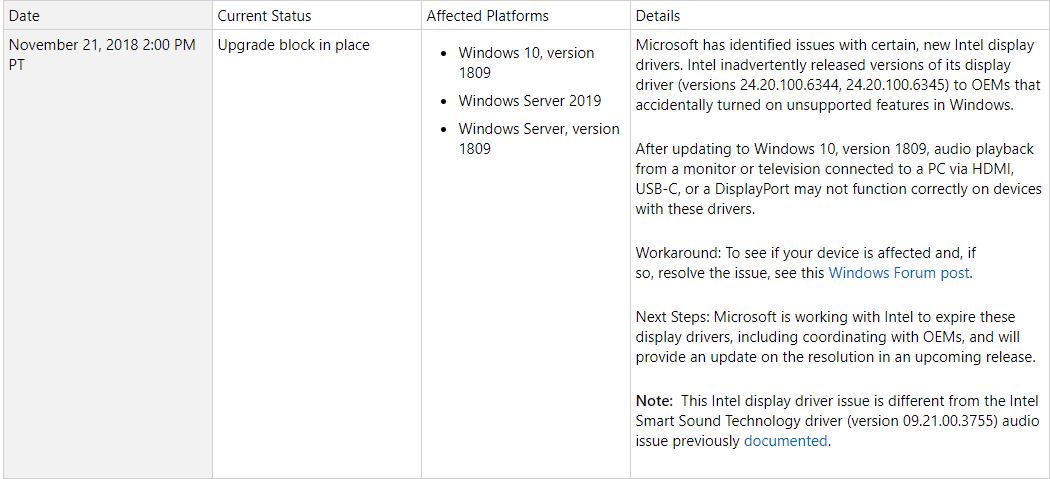
Task: Select the November 21, 2018 date cell
Action: pyautogui.click(x=102, y=54)
